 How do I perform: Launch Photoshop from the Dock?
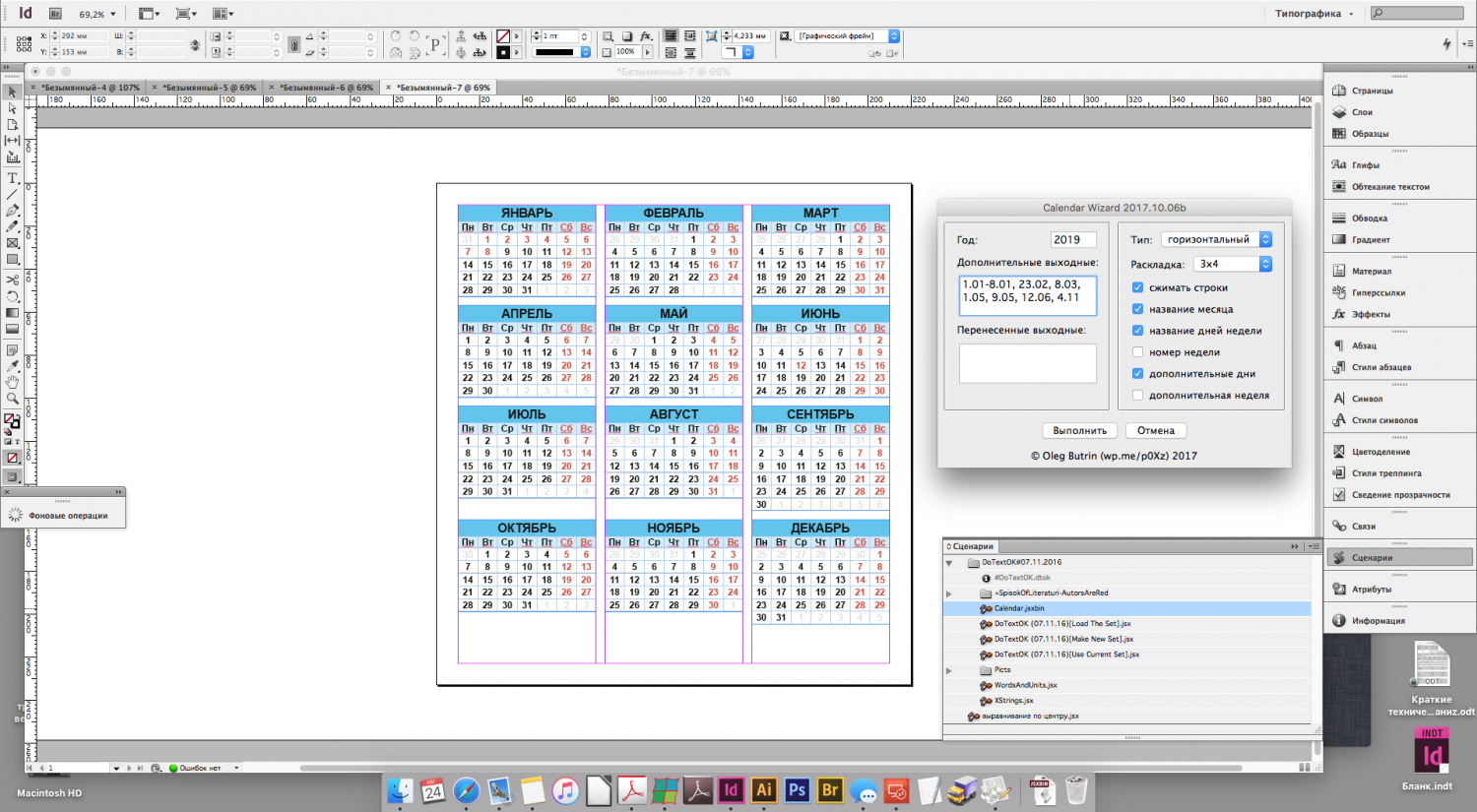[797, 789]
